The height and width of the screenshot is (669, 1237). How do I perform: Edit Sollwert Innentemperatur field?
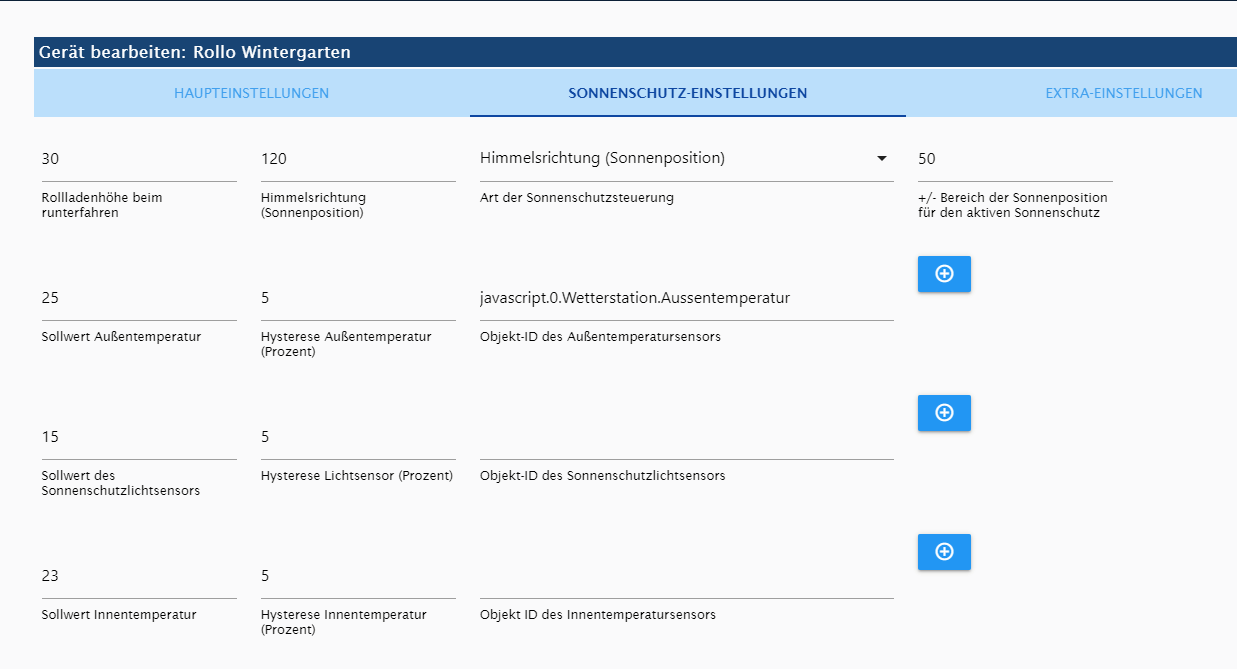(x=139, y=576)
